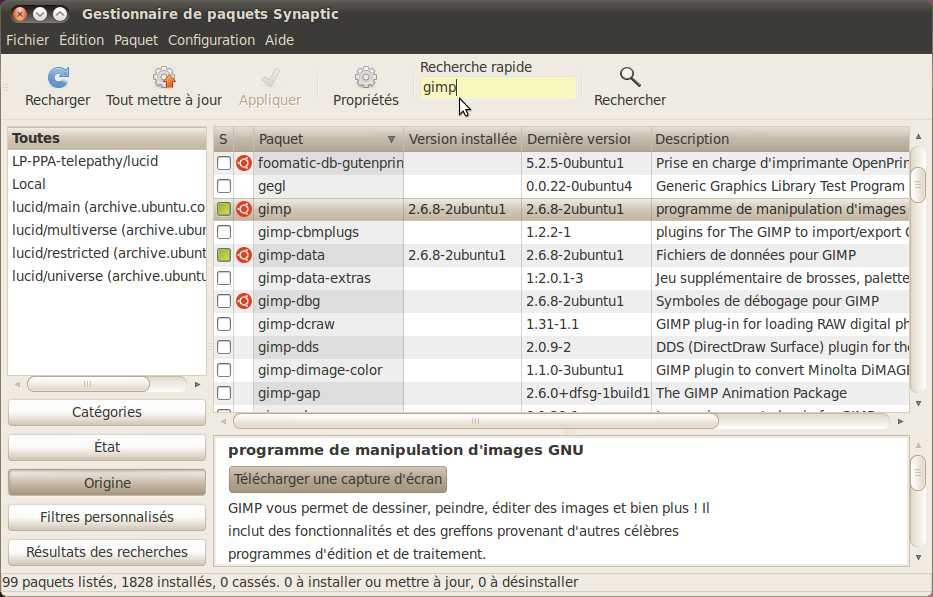Select the gimp-cbmplugs package name
The height and width of the screenshot is (597, 933).
click(x=308, y=232)
